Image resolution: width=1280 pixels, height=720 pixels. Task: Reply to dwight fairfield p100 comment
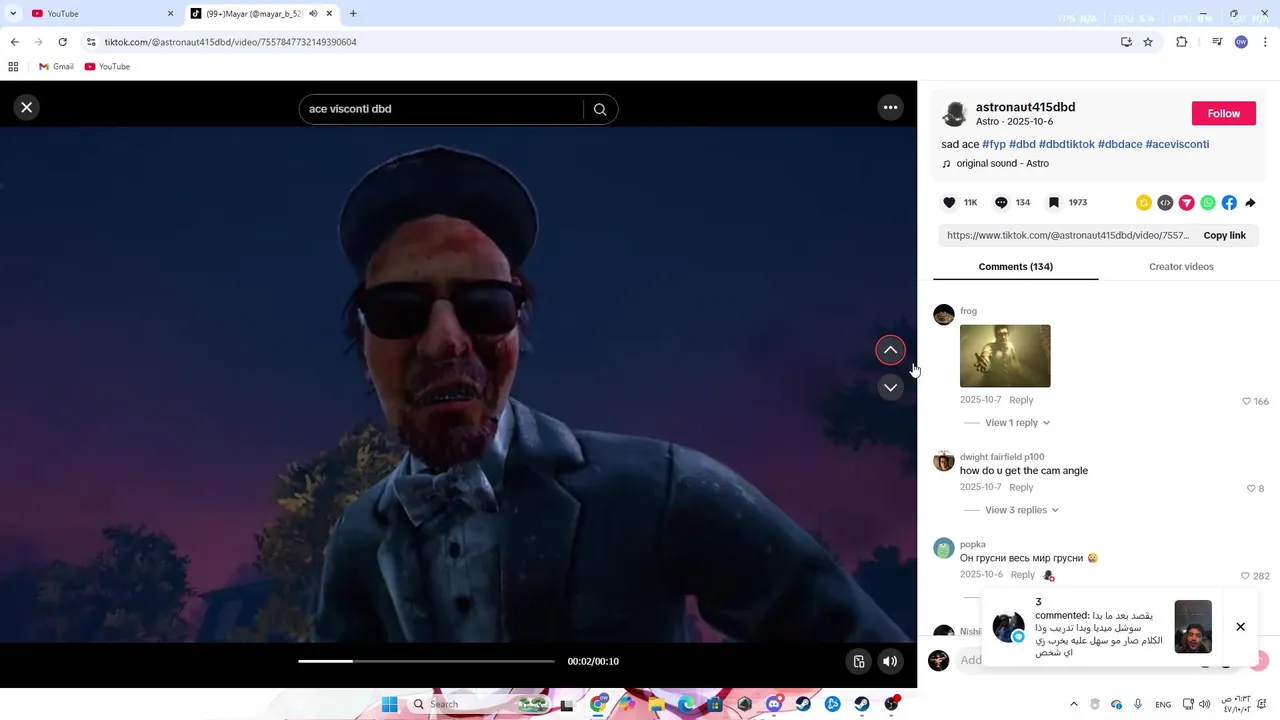click(1021, 487)
